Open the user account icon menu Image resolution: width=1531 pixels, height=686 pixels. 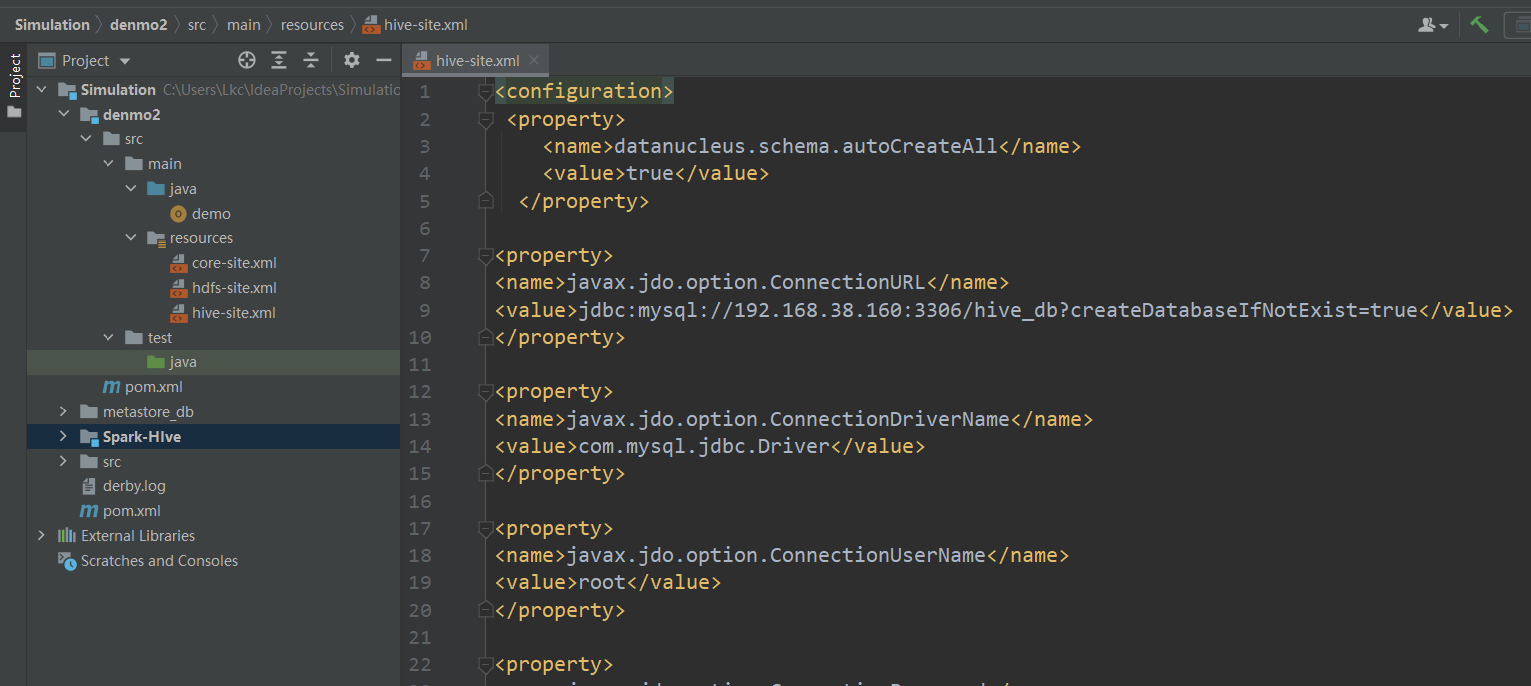(1433, 24)
